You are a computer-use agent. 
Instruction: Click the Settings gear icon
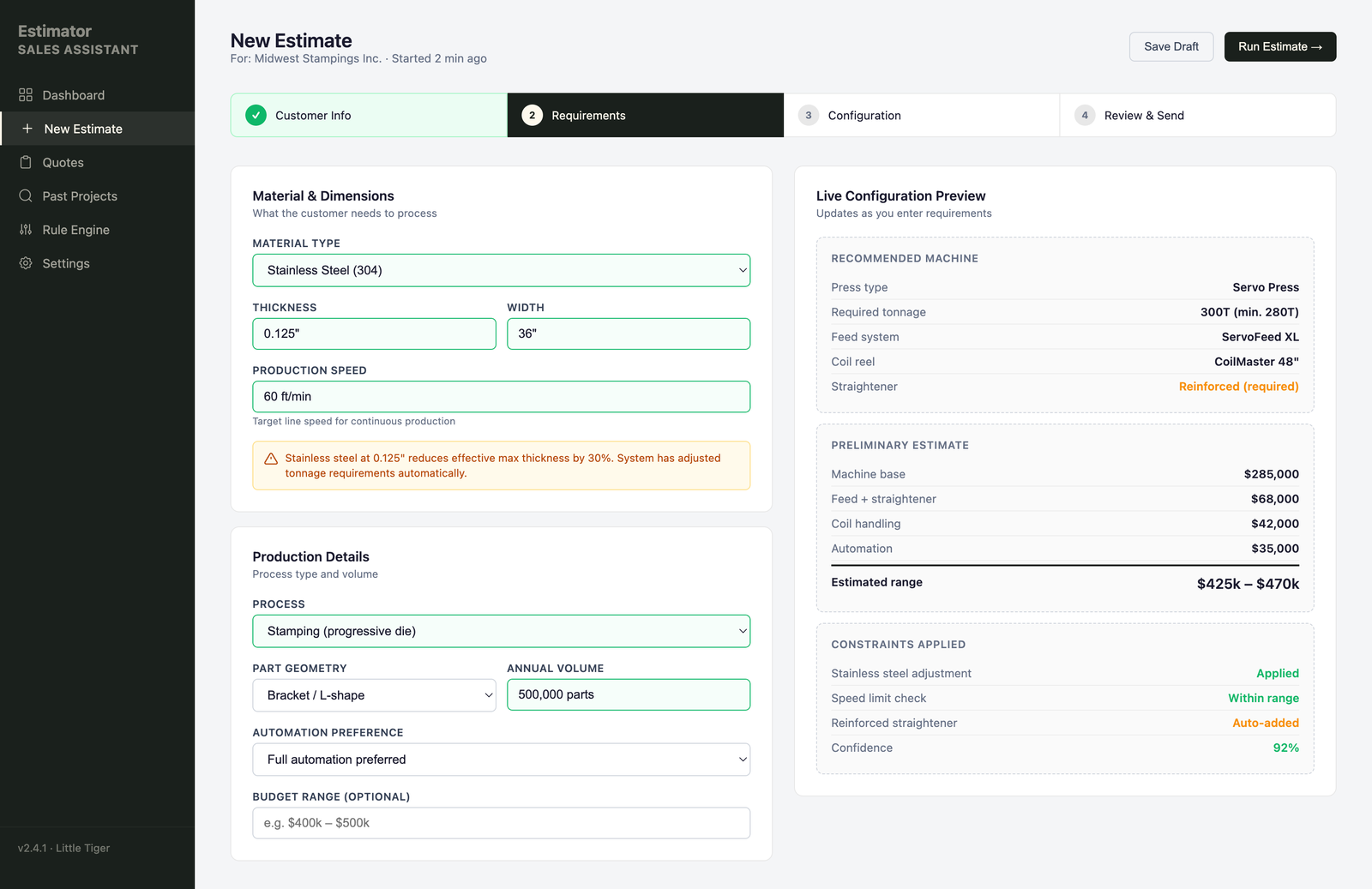coord(26,263)
